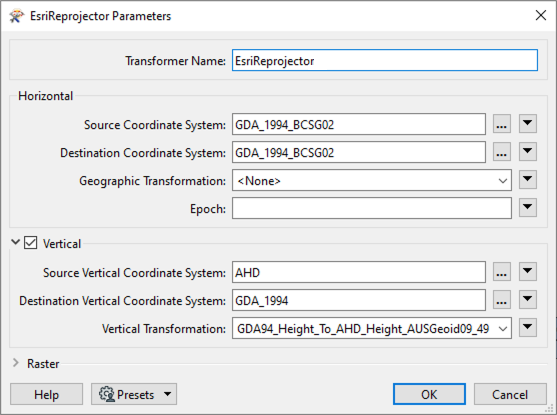This screenshot has width=557, height=415.
Task: Click the Help button
Action: pos(47,394)
